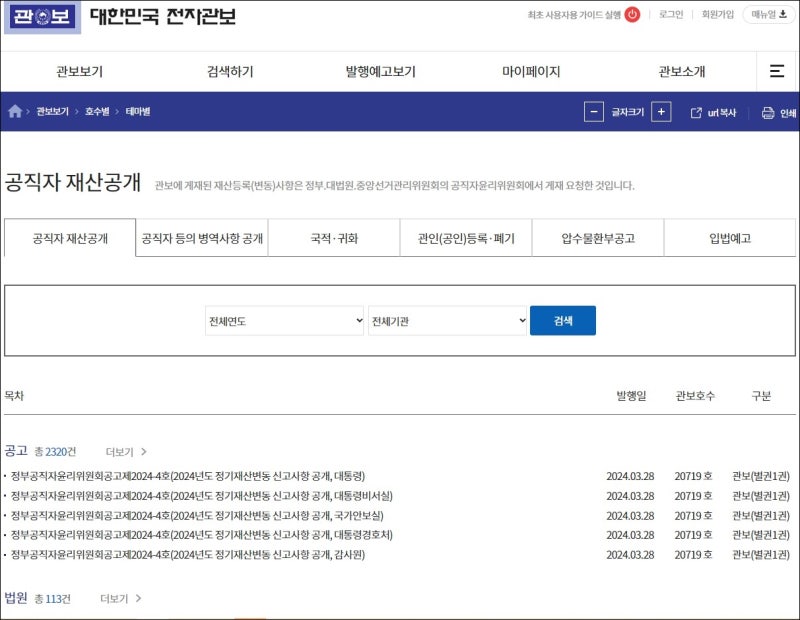The image size is (800, 620).
Task: Go to home via the breadcrumb house icon
Action: (x=15, y=111)
